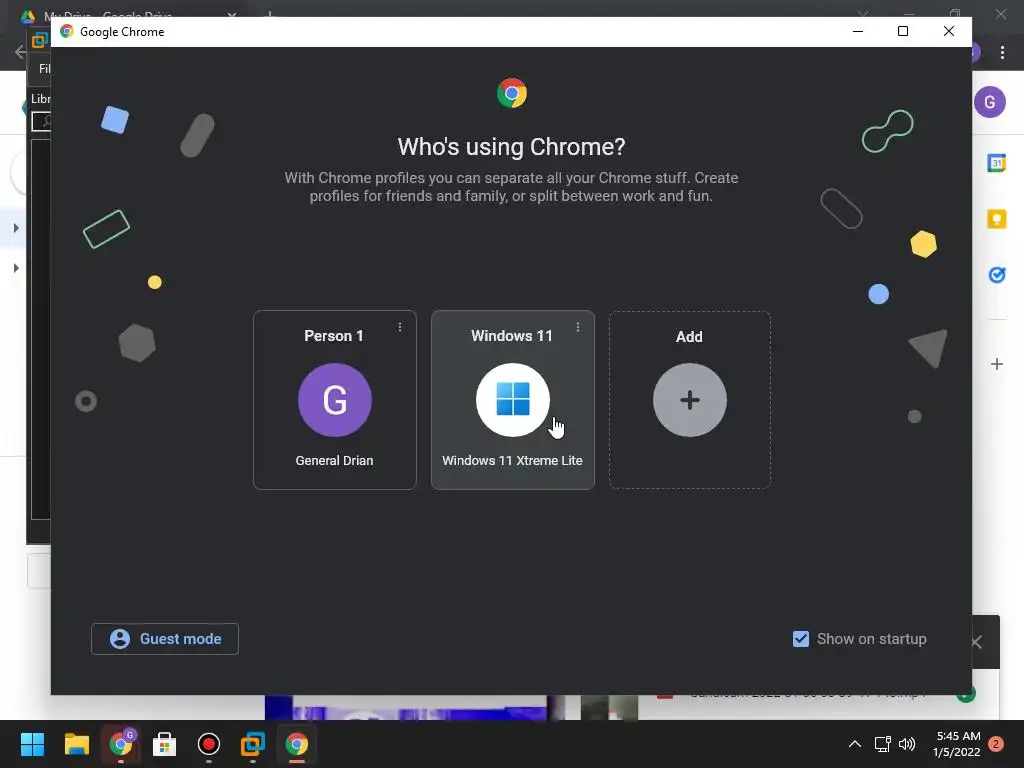Get add-ons plus icon in Drive side panel

(997, 364)
